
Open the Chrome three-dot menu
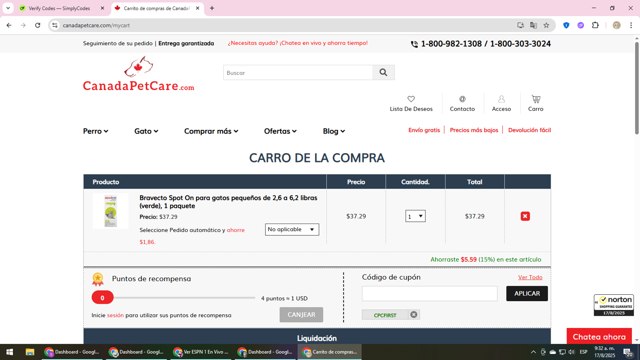(631, 25)
